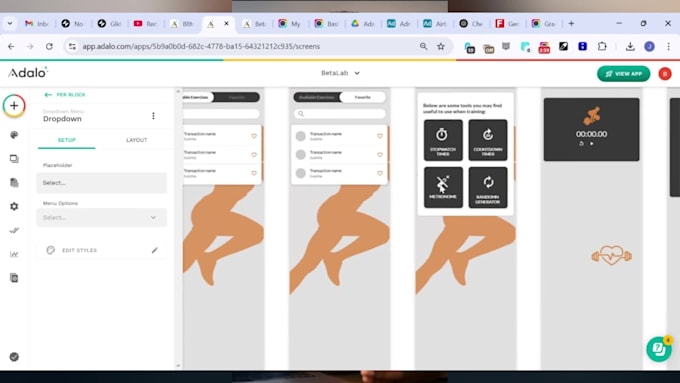Select Favorite toggle on second screen

coord(363,97)
